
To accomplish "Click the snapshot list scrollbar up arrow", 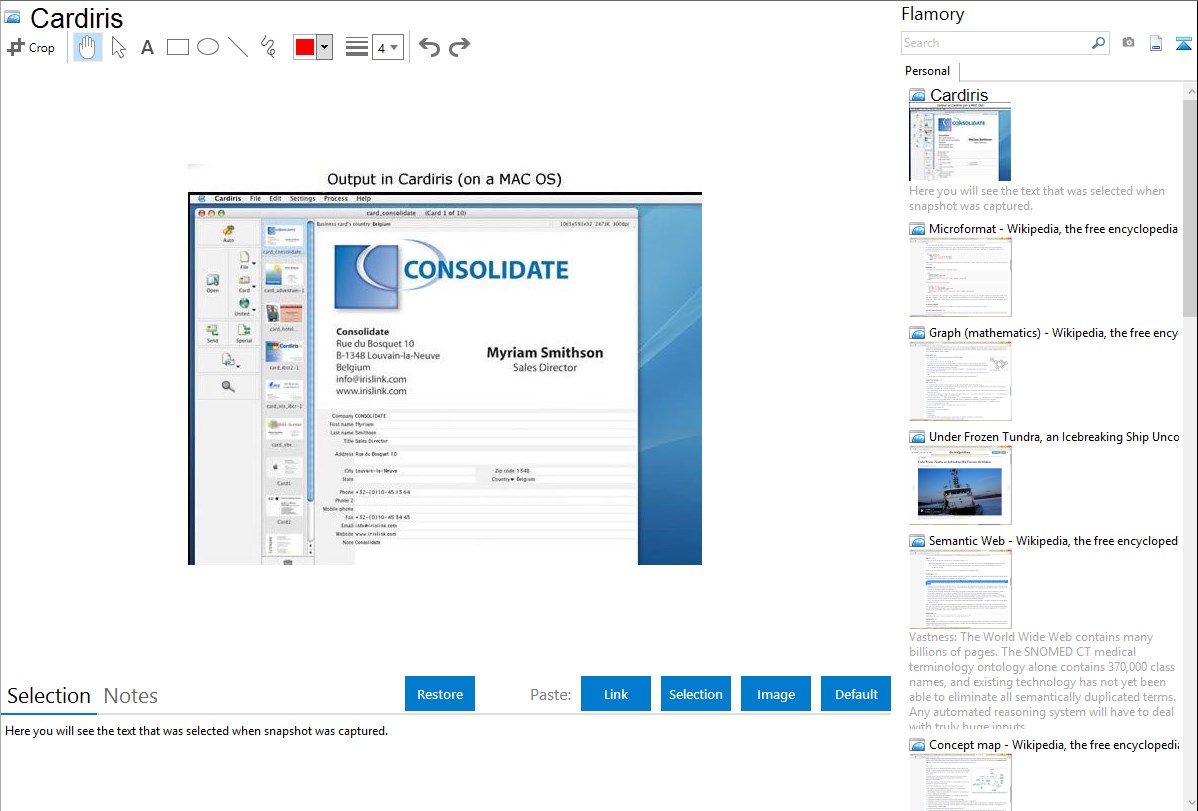I will coord(1190,91).
